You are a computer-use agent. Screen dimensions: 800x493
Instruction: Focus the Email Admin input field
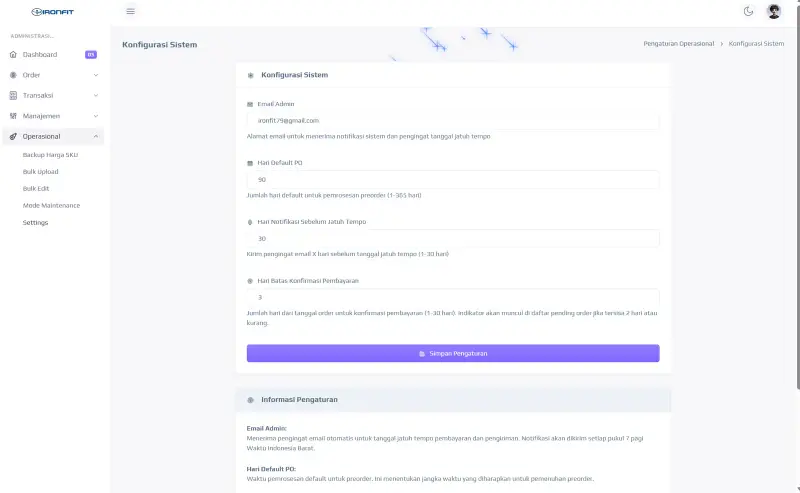[x=453, y=121]
